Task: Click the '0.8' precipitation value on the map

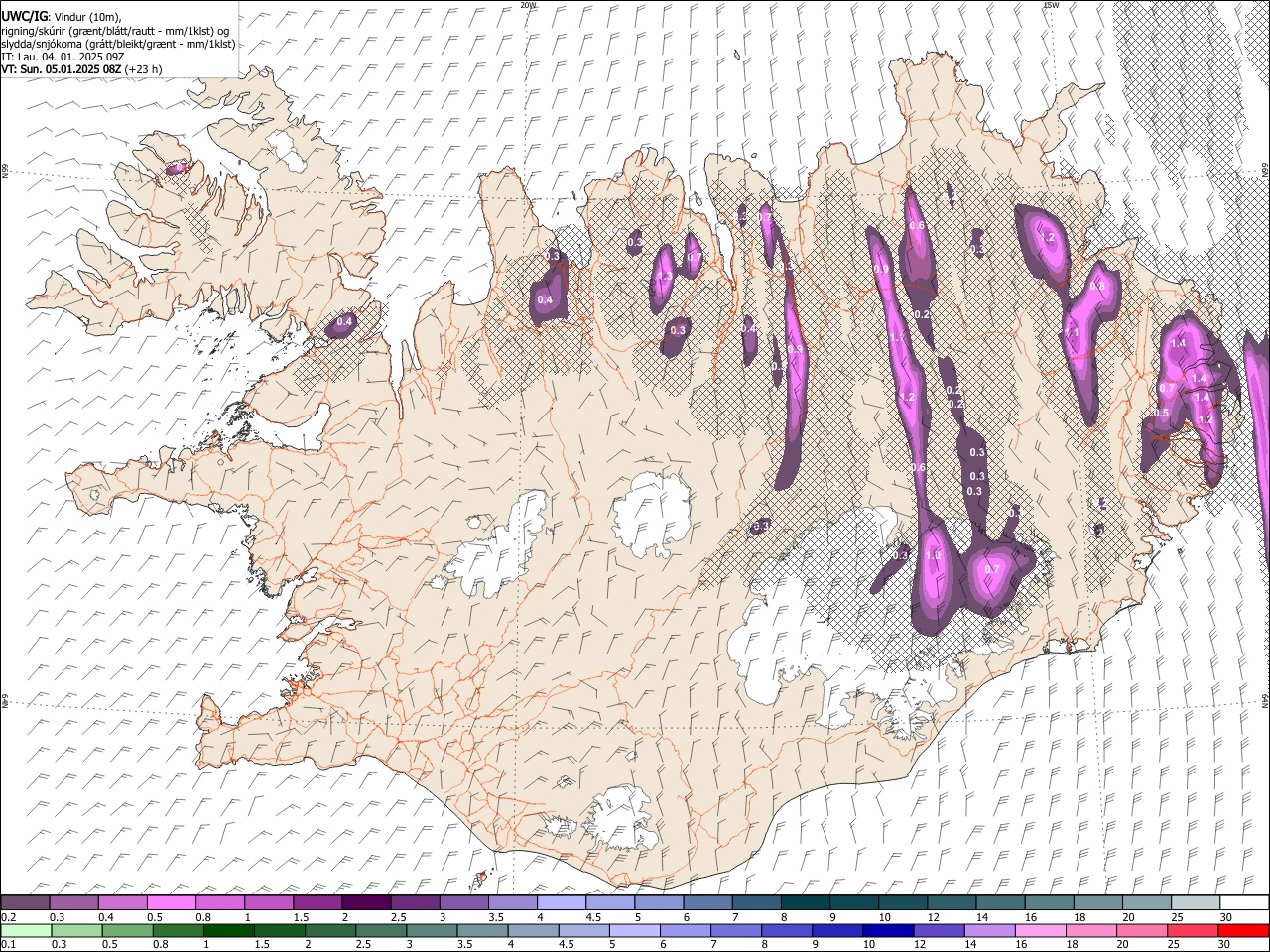Action: click(1097, 286)
